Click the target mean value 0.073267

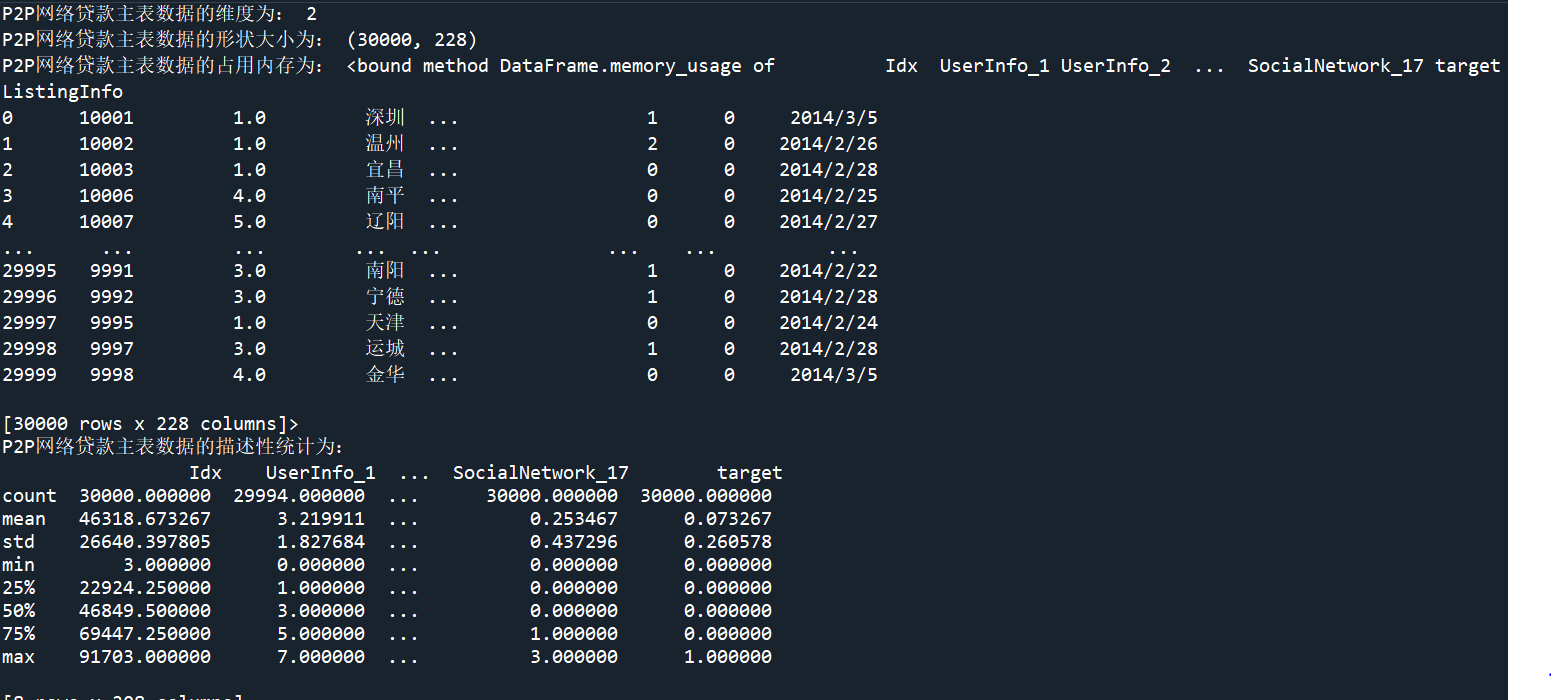727,519
